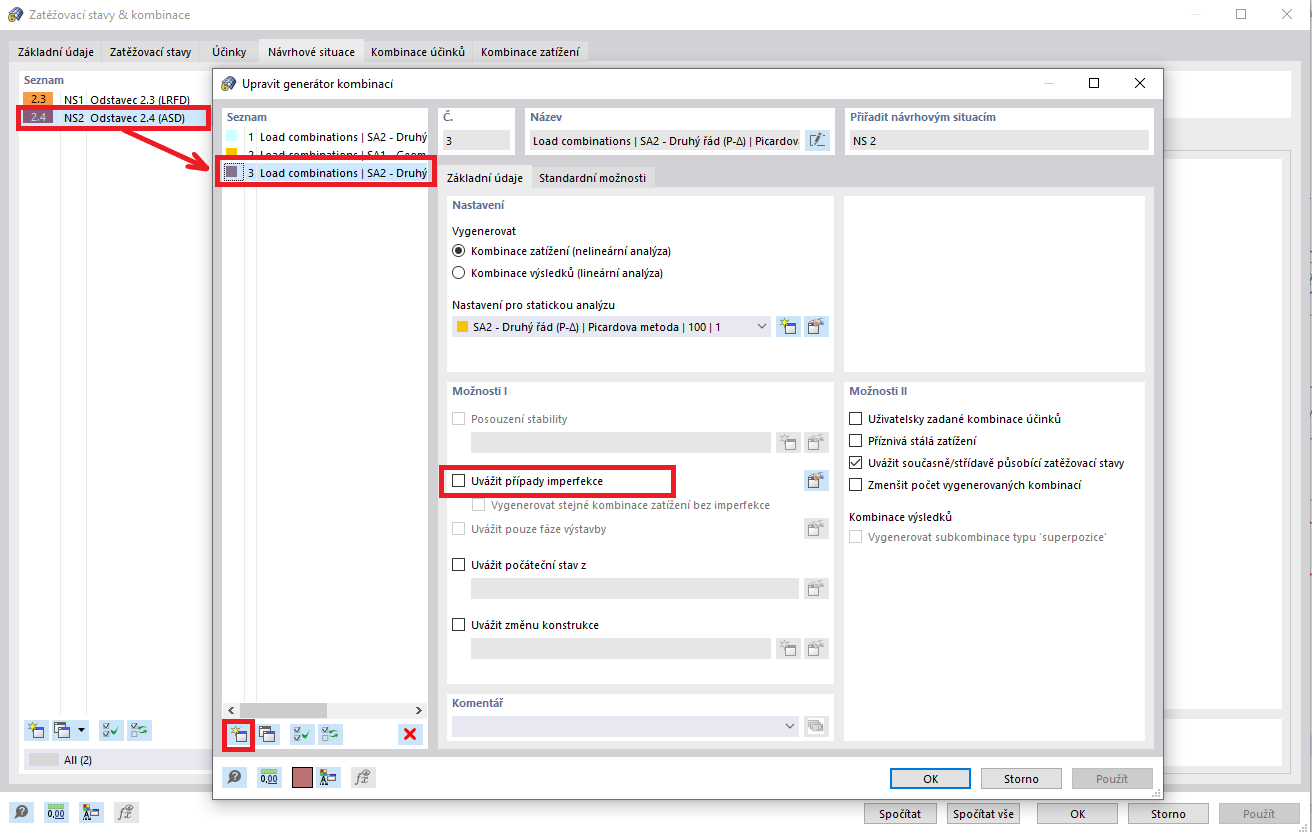Create new combination generator in dialog list
This screenshot has width=1312, height=832.
[238, 734]
